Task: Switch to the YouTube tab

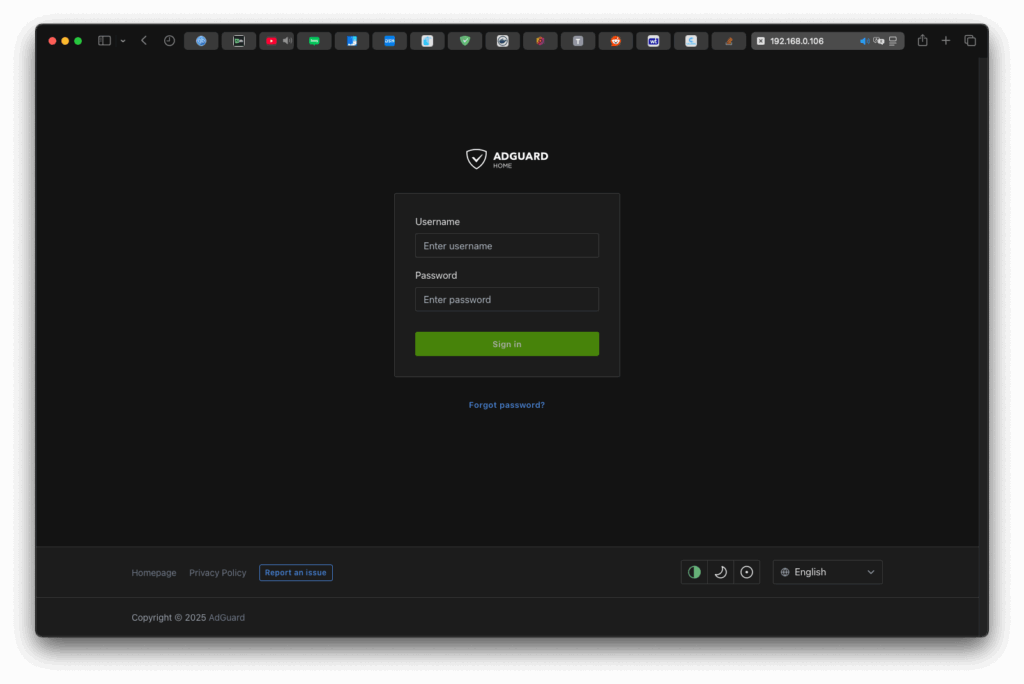Action: (x=272, y=41)
